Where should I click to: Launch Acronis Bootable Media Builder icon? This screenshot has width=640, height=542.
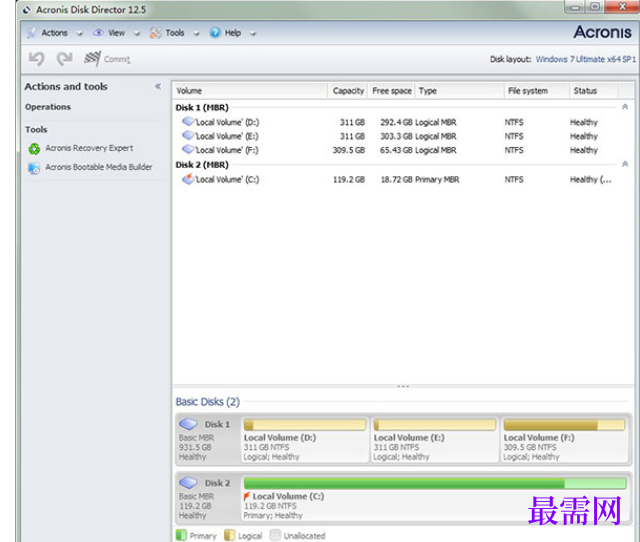click(x=34, y=168)
